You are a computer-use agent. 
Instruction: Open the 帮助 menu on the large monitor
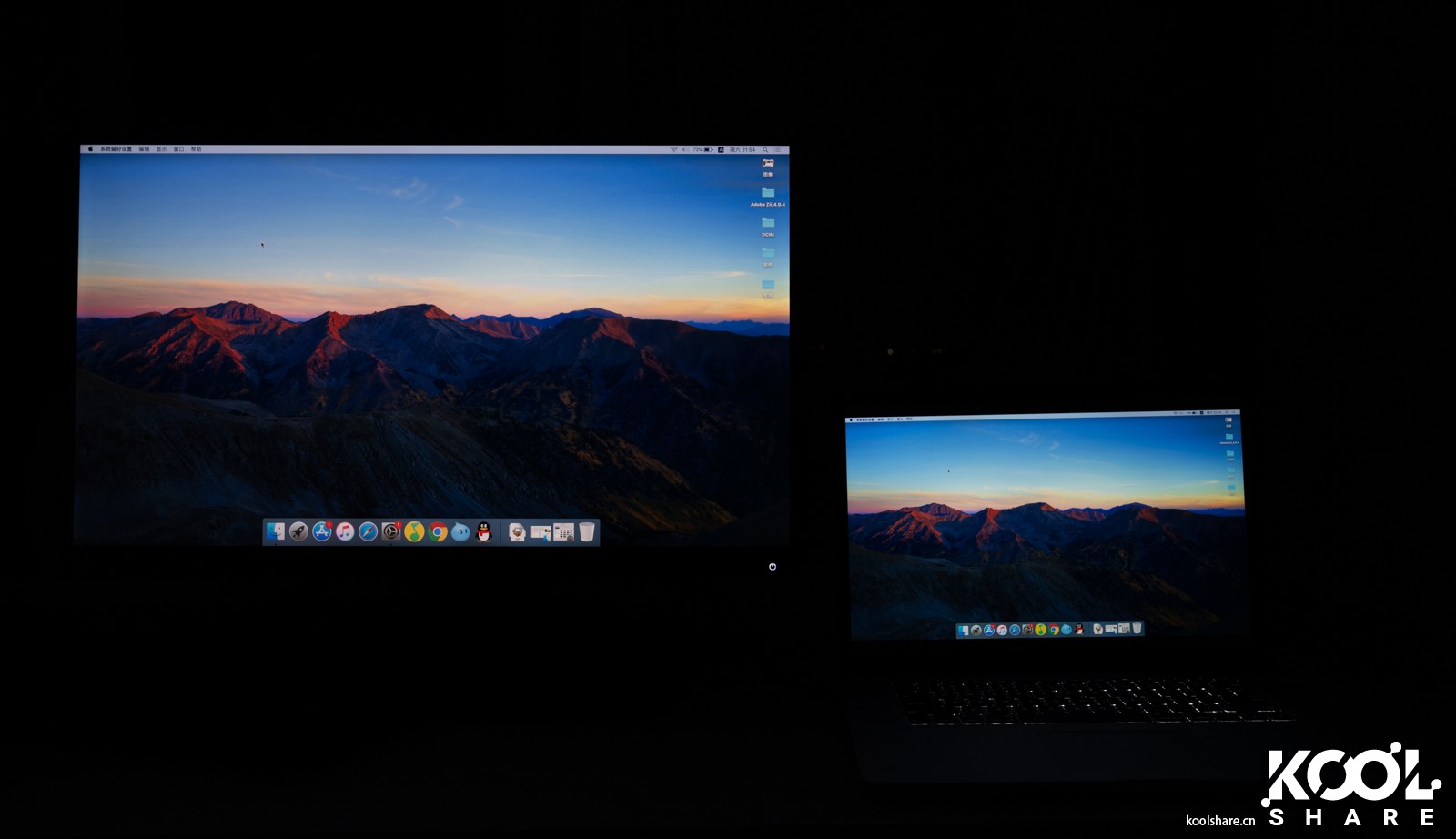pos(196,149)
